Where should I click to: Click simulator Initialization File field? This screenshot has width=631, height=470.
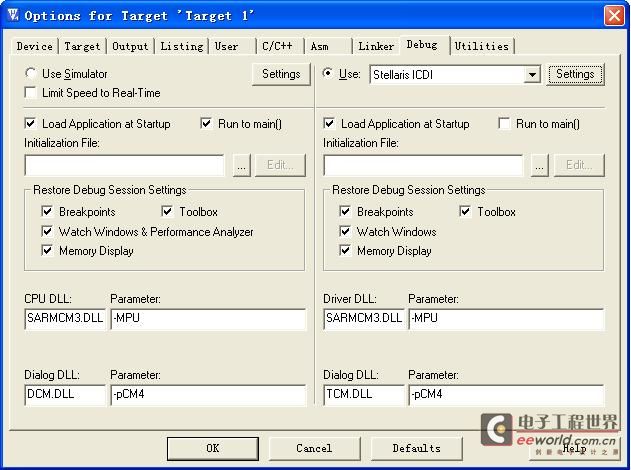click(x=124, y=165)
